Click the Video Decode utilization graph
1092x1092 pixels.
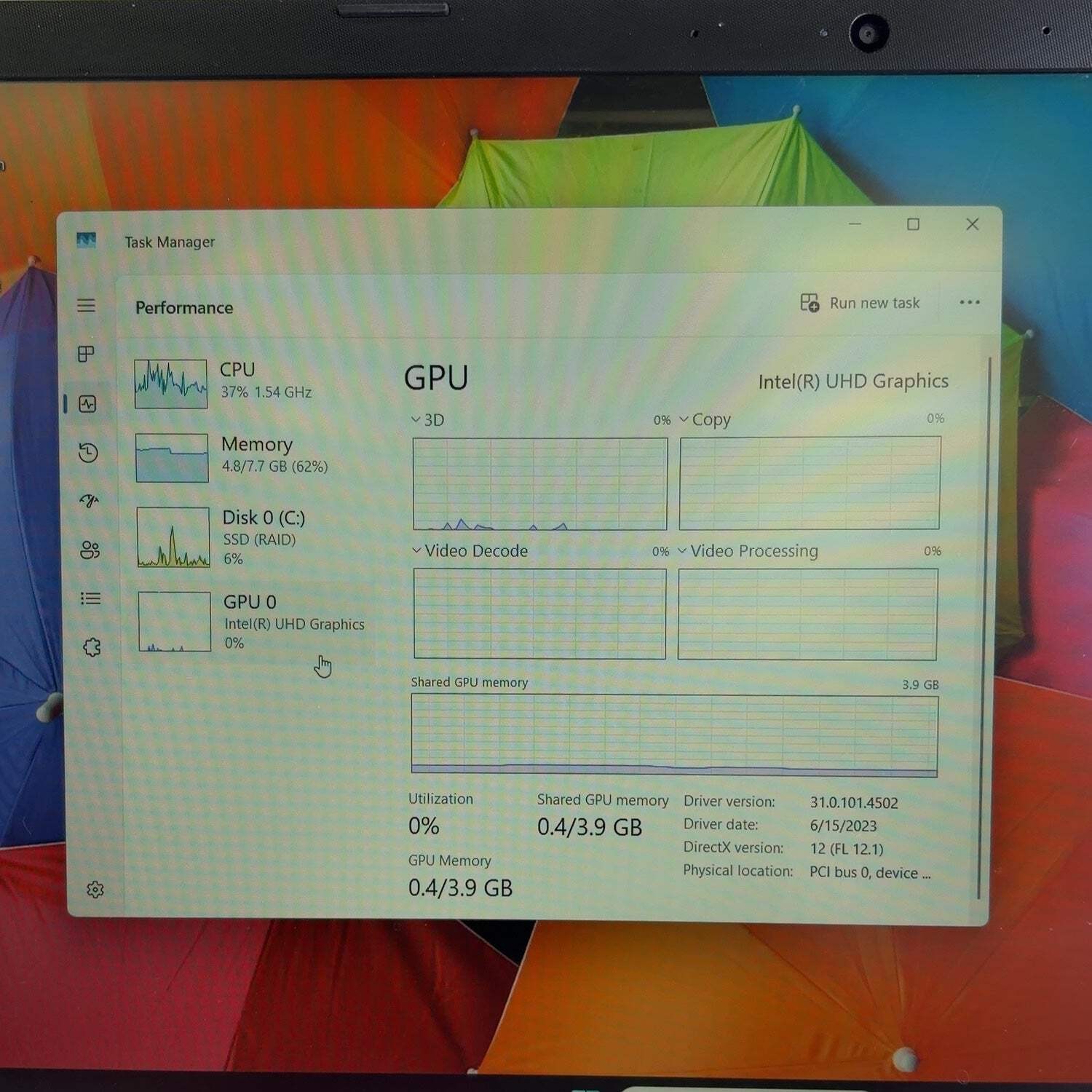tap(540, 614)
